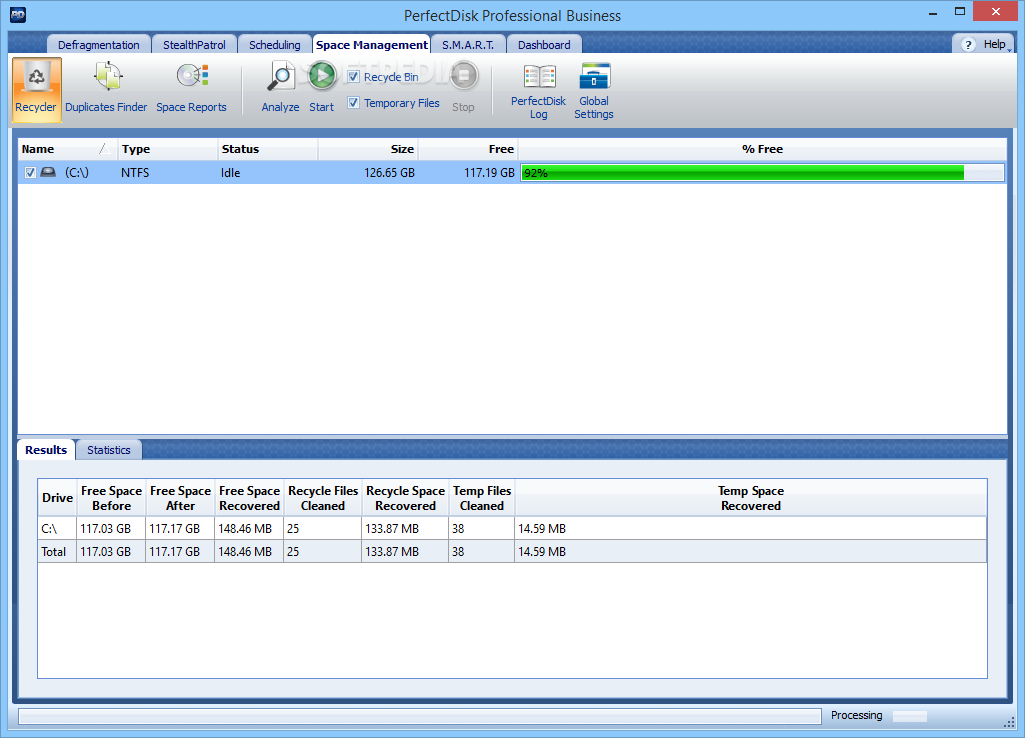Close the PerfectDisk window

coord(996,12)
